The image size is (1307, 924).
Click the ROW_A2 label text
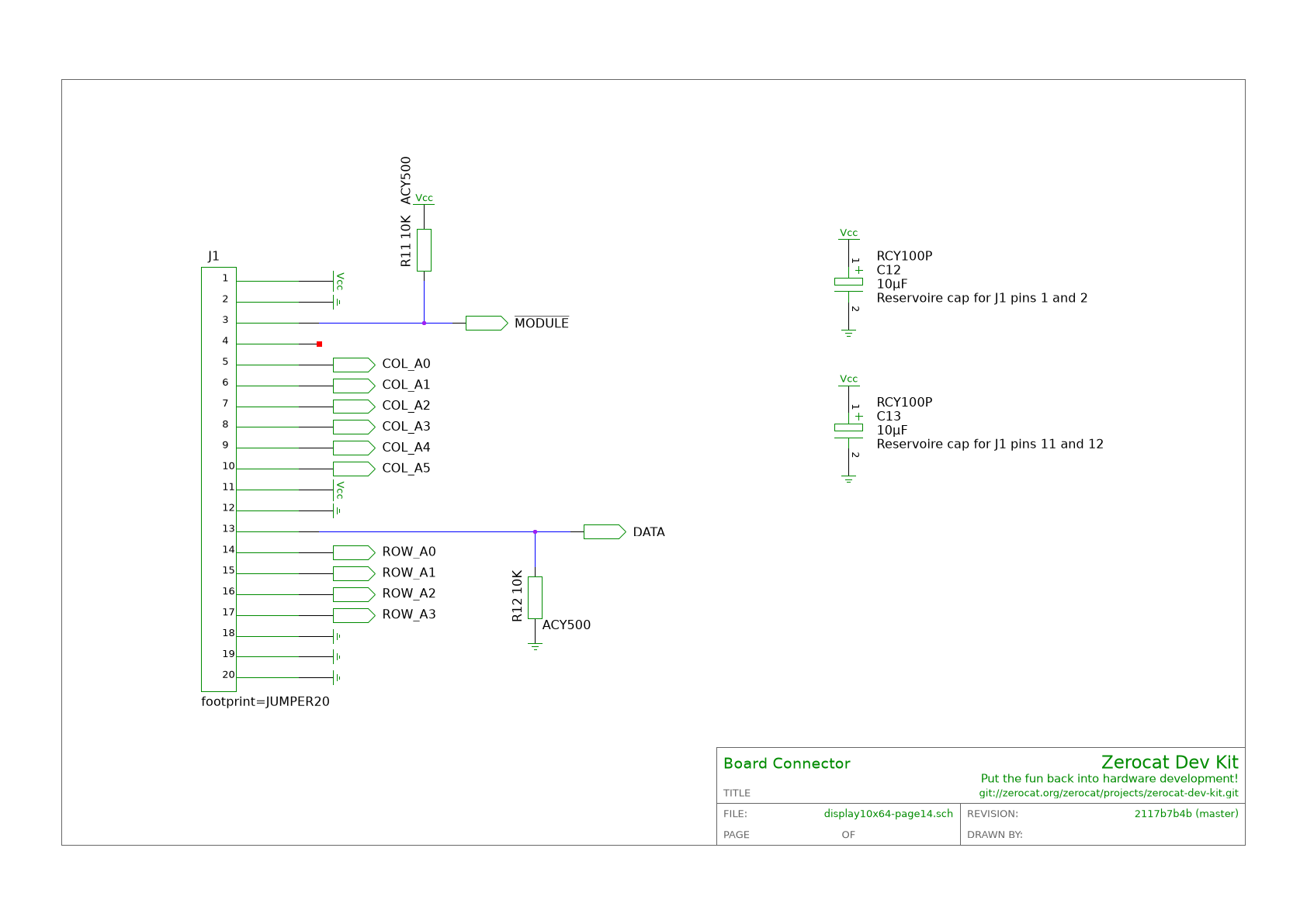pos(409,594)
